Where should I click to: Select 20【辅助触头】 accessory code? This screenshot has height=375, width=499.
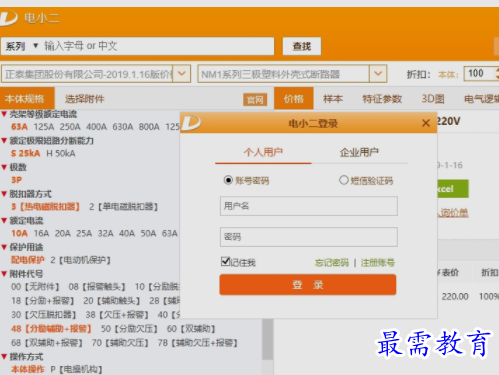click(x=112, y=301)
